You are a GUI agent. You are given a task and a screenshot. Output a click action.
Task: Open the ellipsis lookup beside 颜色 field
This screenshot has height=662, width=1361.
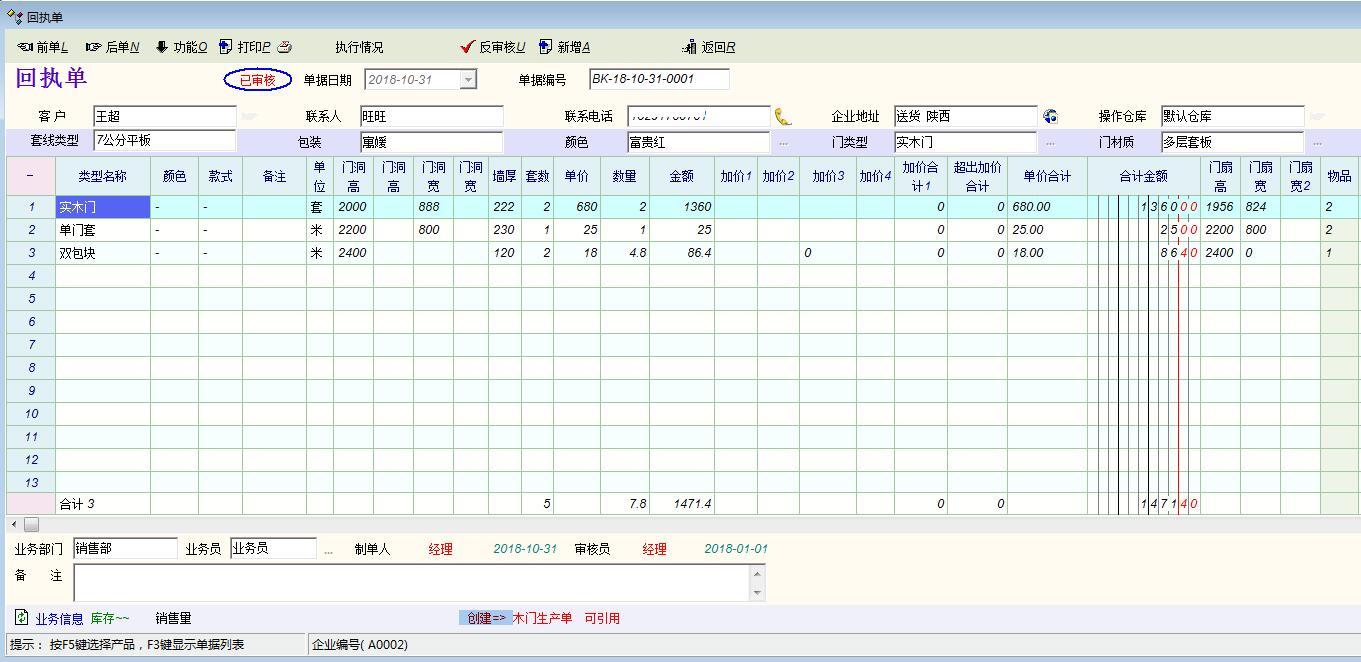point(783,143)
